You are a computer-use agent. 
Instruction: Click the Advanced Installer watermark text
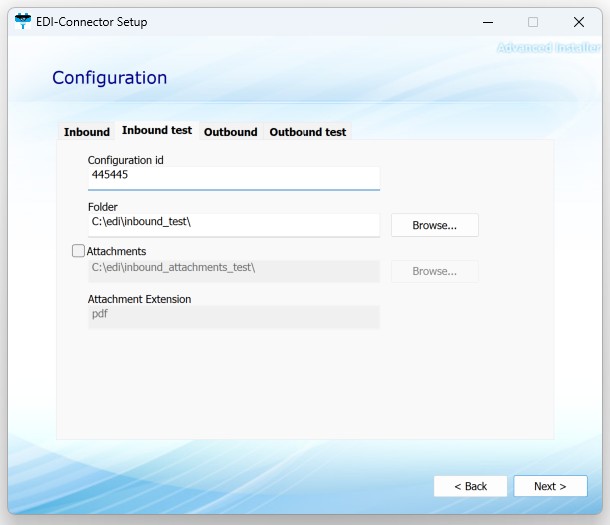(x=548, y=47)
